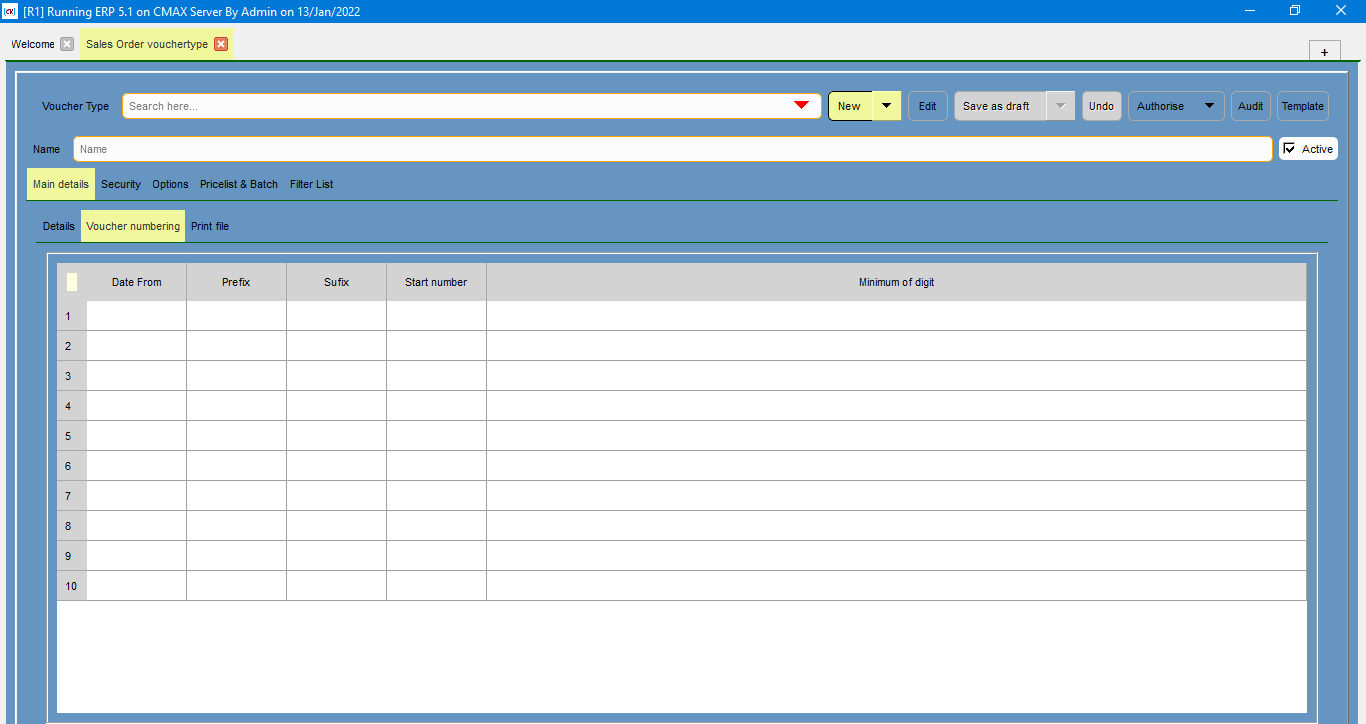Close the Sales Order vouchertype tab
This screenshot has height=724, width=1366.
coord(221,44)
